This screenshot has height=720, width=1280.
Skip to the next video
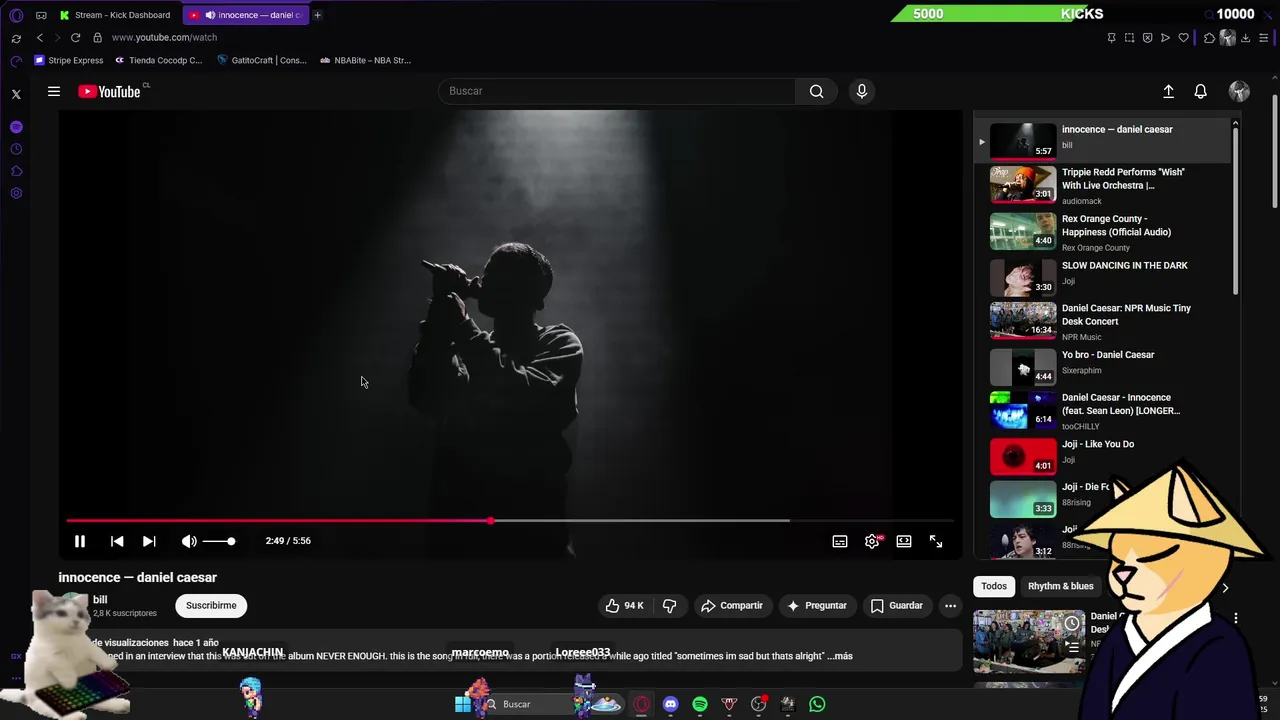(x=149, y=541)
